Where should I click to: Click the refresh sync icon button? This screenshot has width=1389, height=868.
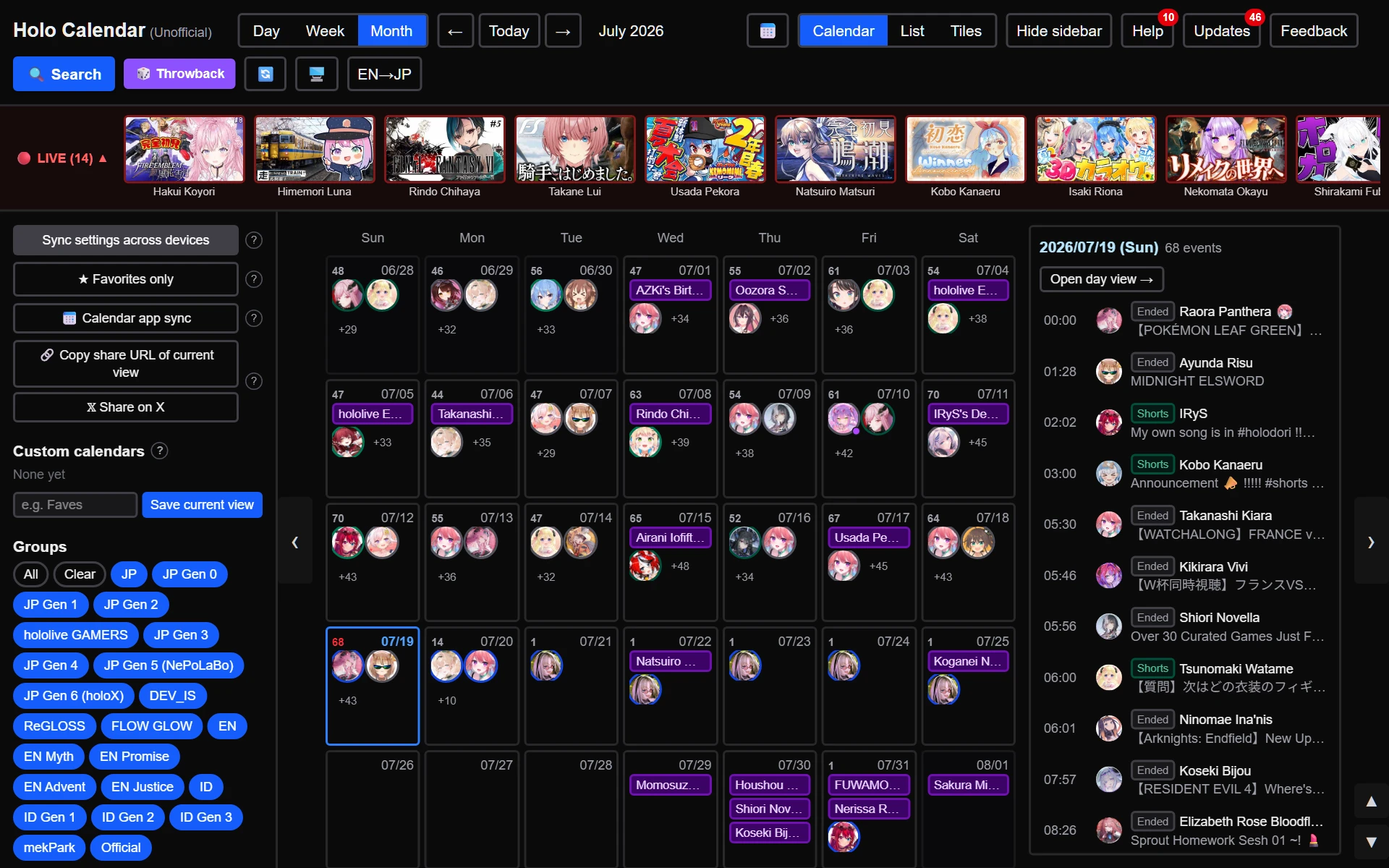tap(266, 74)
